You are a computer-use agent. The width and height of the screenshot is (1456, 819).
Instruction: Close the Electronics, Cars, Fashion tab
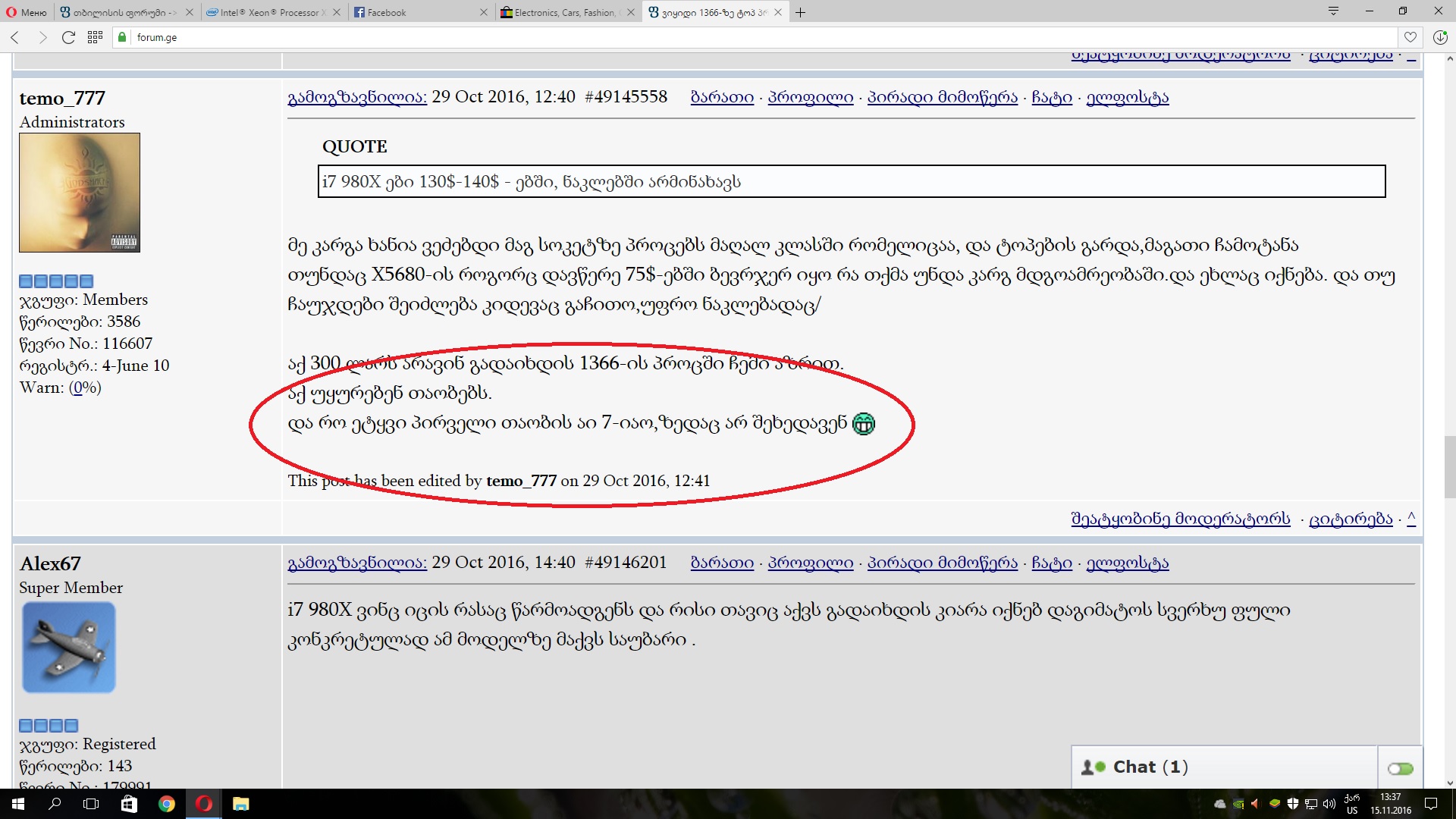630,12
